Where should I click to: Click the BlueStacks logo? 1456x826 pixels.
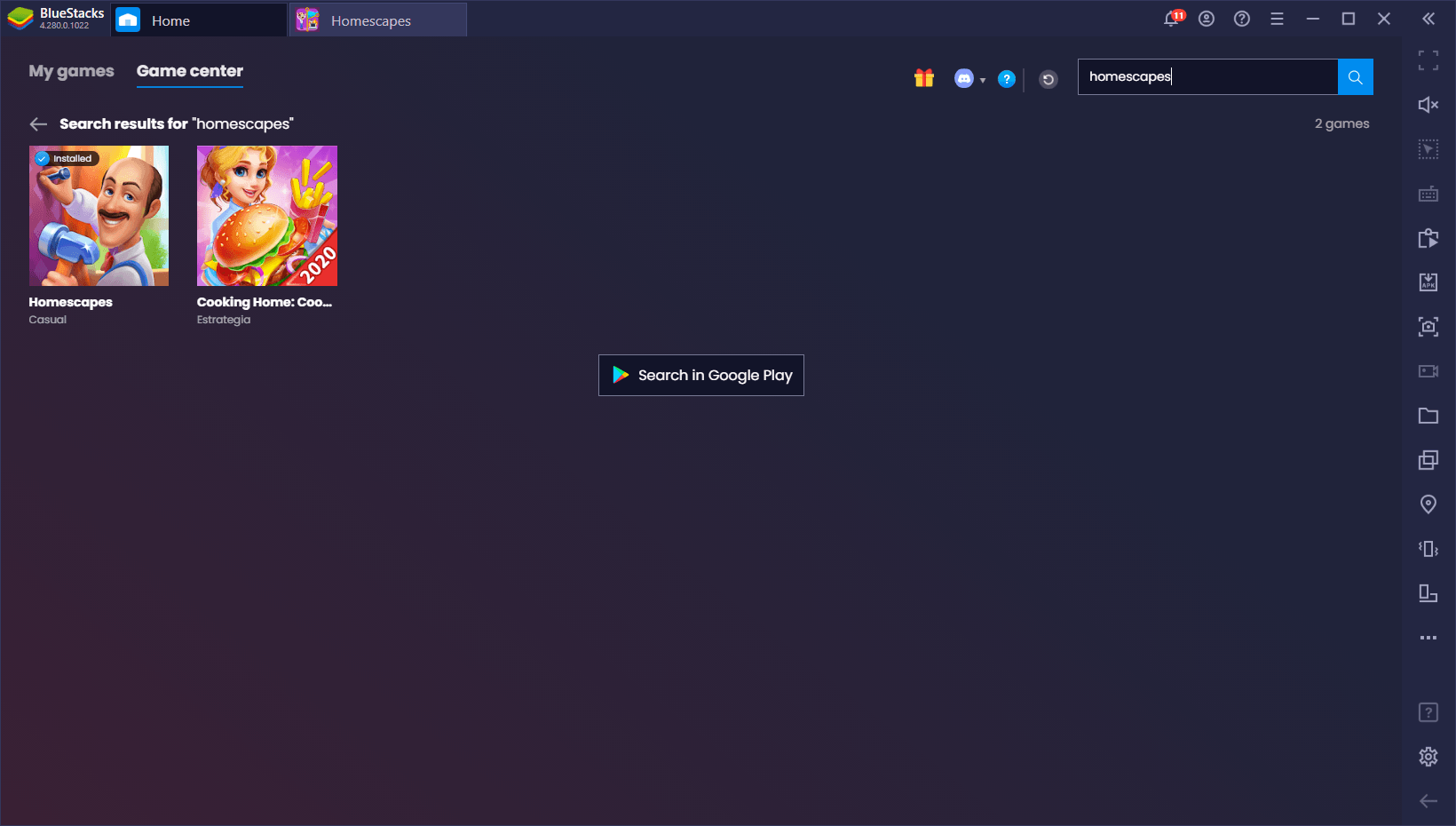(20, 19)
